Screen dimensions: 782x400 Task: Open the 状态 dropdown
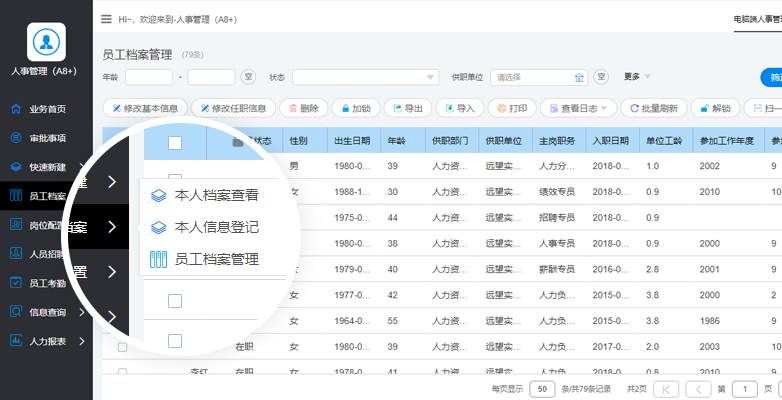[365, 77]
